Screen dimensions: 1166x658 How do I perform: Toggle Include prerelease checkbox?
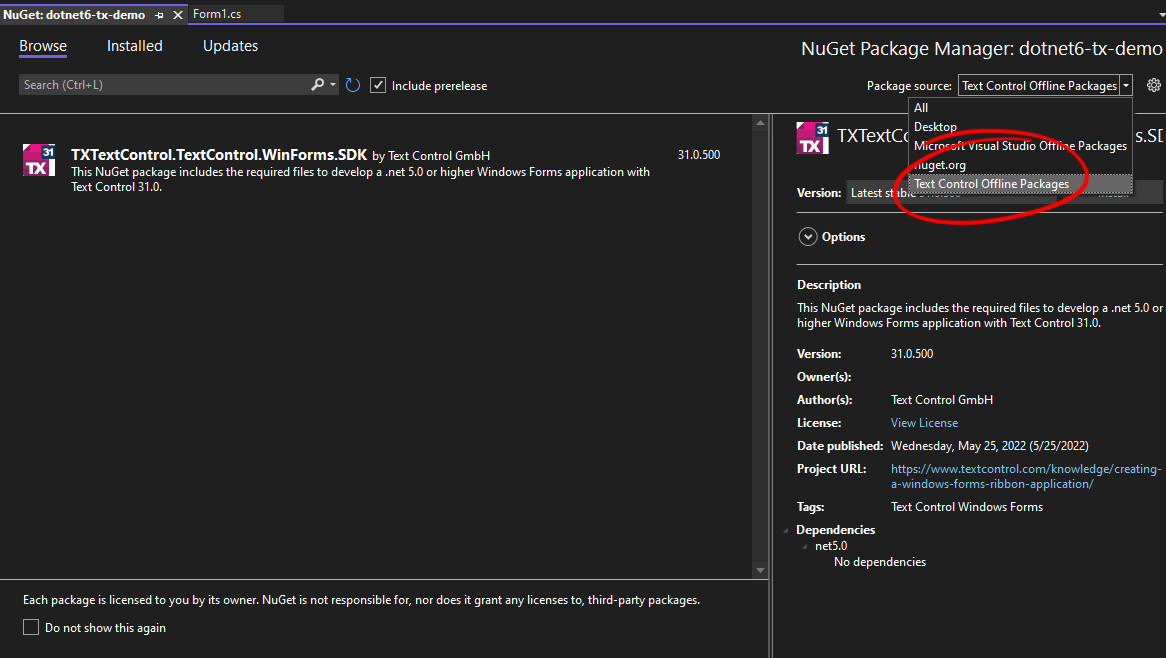pyautogui.click(x=378, y=86)
